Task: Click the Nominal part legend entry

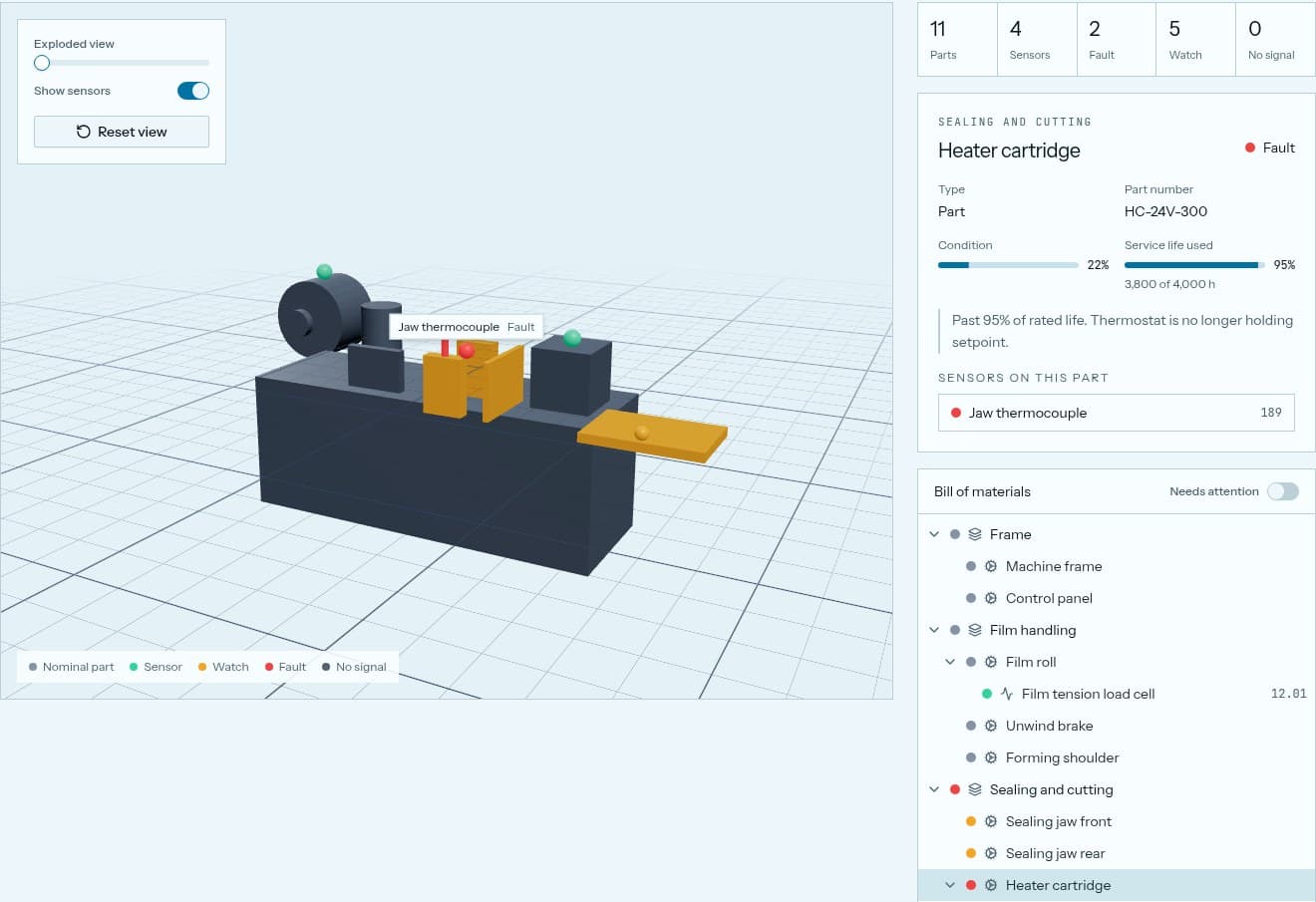Action: pos(71,667)
